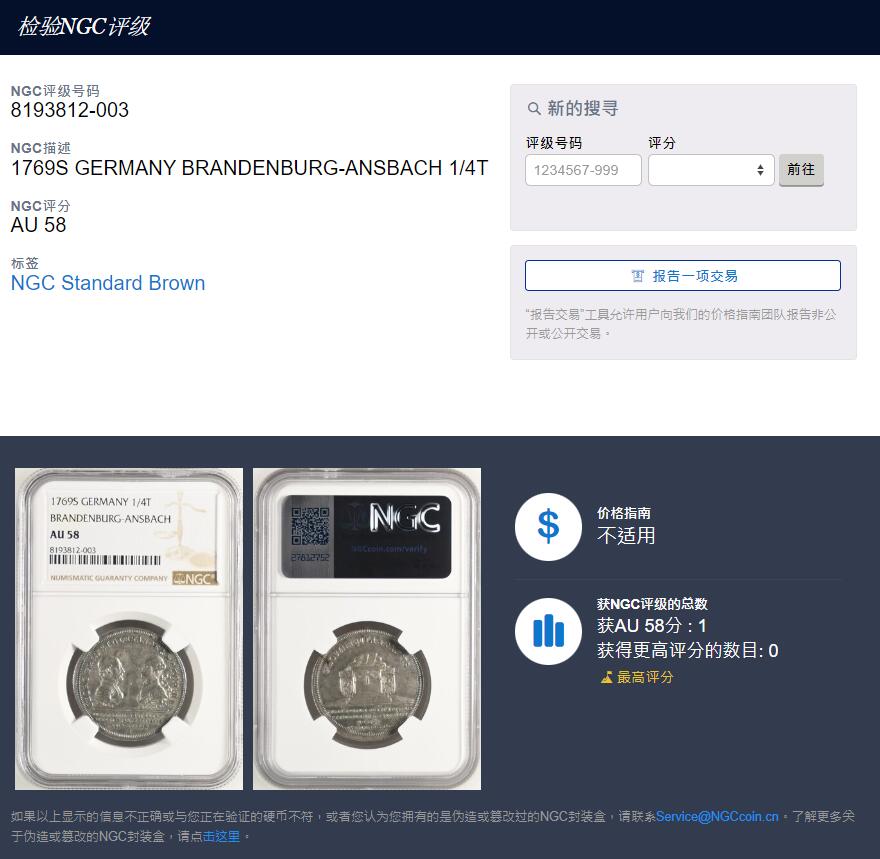Click the NGC logo on obverse label
The height and width of the screenshot is (859, 880).
(x=195, y=578)
